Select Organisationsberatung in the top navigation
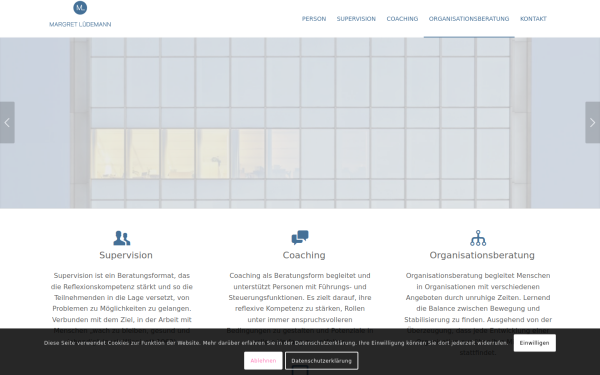Image resolution: width=600 pixels, height=375 pixels. point(469,19)
